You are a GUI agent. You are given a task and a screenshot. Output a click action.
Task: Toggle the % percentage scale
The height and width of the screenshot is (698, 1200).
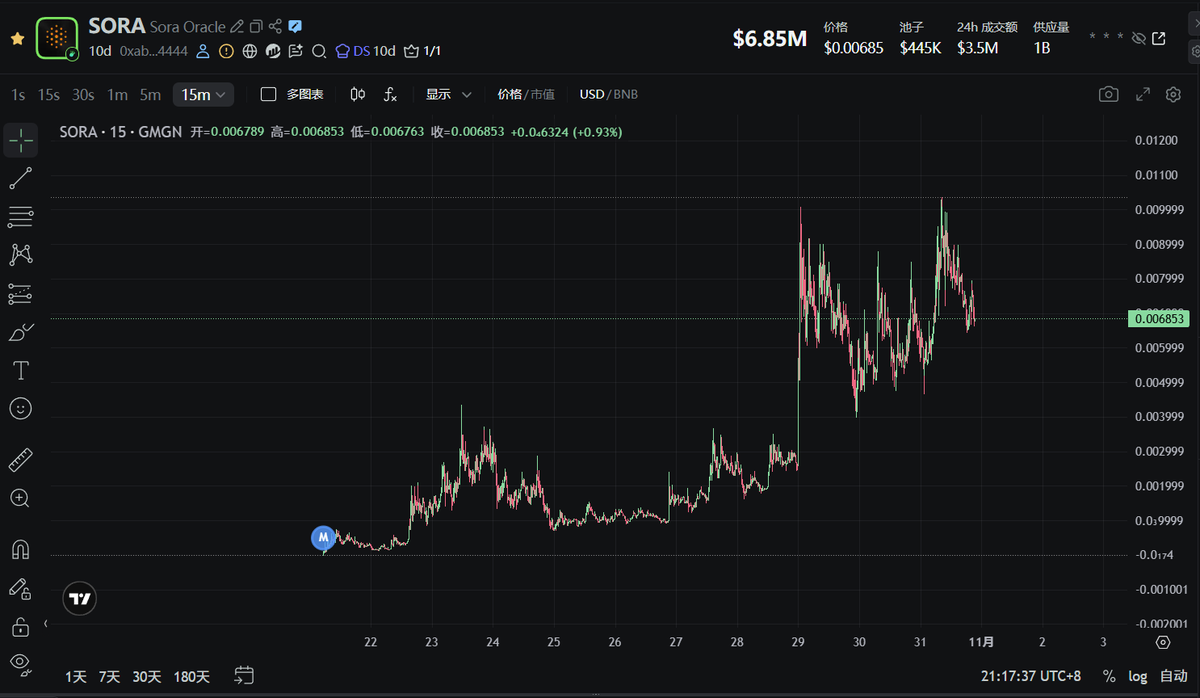[x=1109, y=677]
